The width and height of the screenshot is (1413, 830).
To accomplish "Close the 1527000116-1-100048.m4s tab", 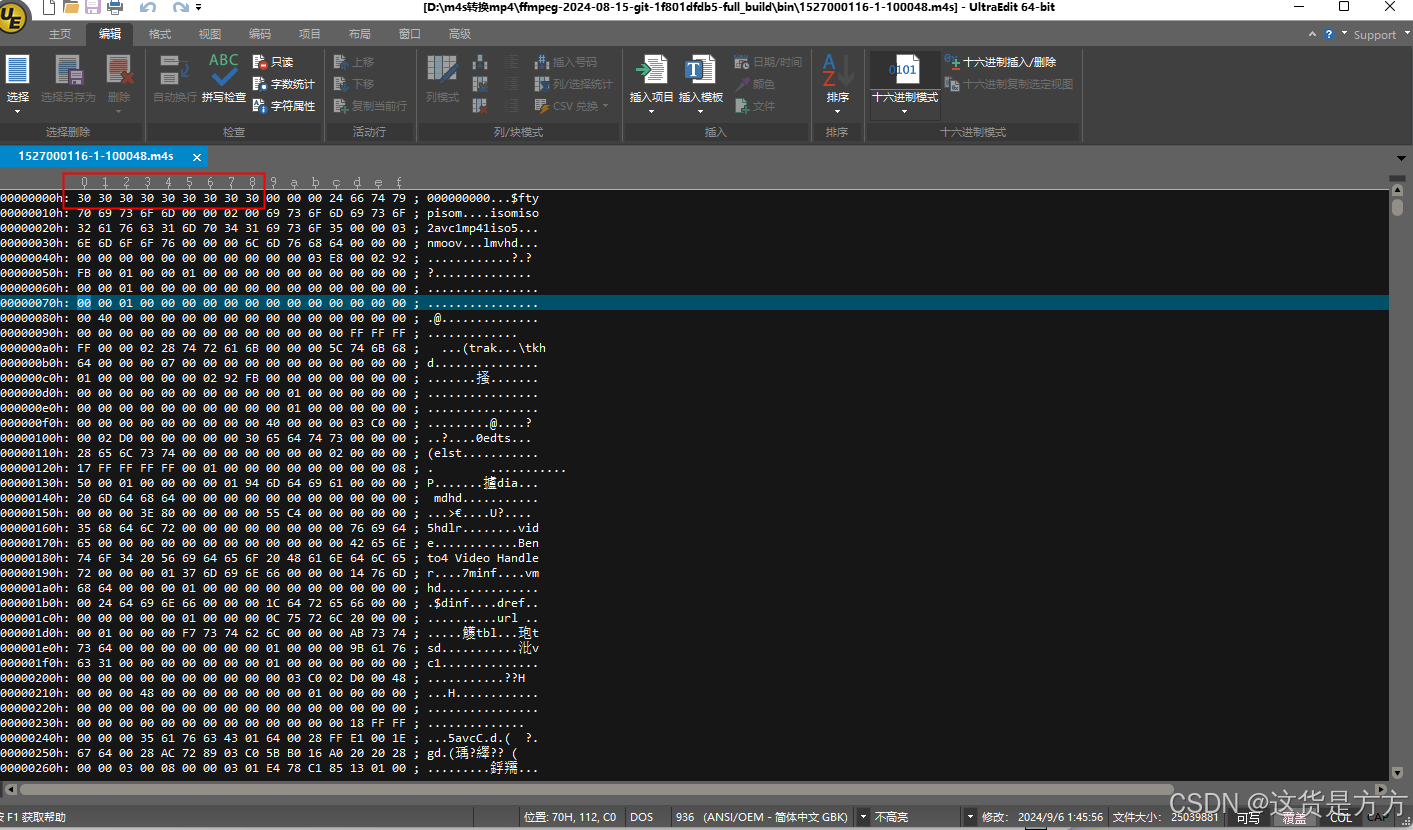I will (197, 157).
